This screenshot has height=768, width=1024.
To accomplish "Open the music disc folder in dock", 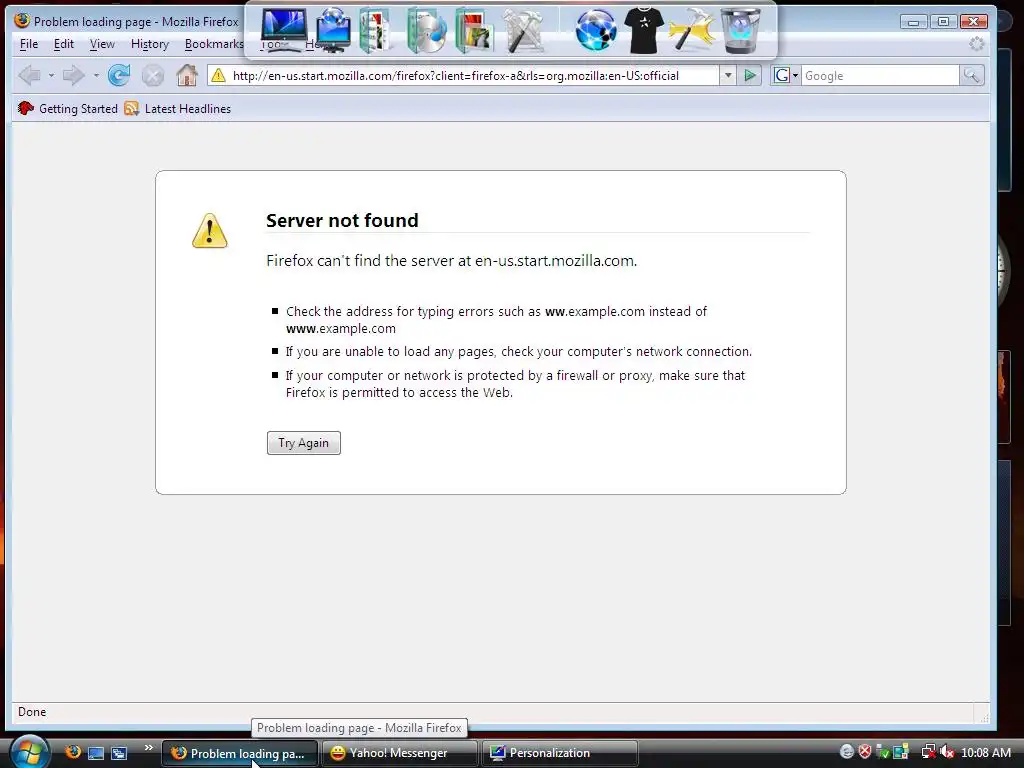I will coord(426,30).
